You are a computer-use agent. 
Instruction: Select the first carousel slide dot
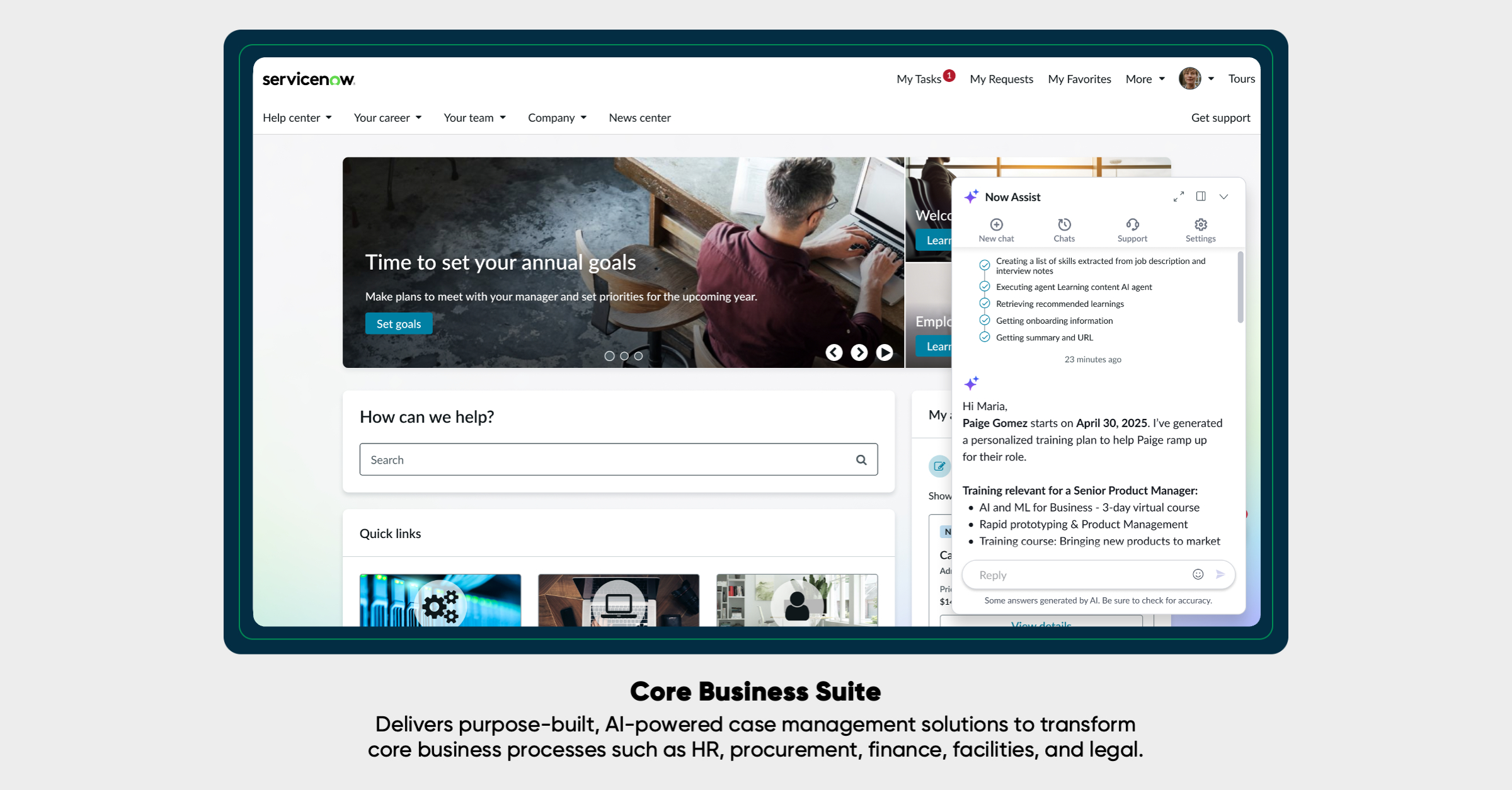609,356
